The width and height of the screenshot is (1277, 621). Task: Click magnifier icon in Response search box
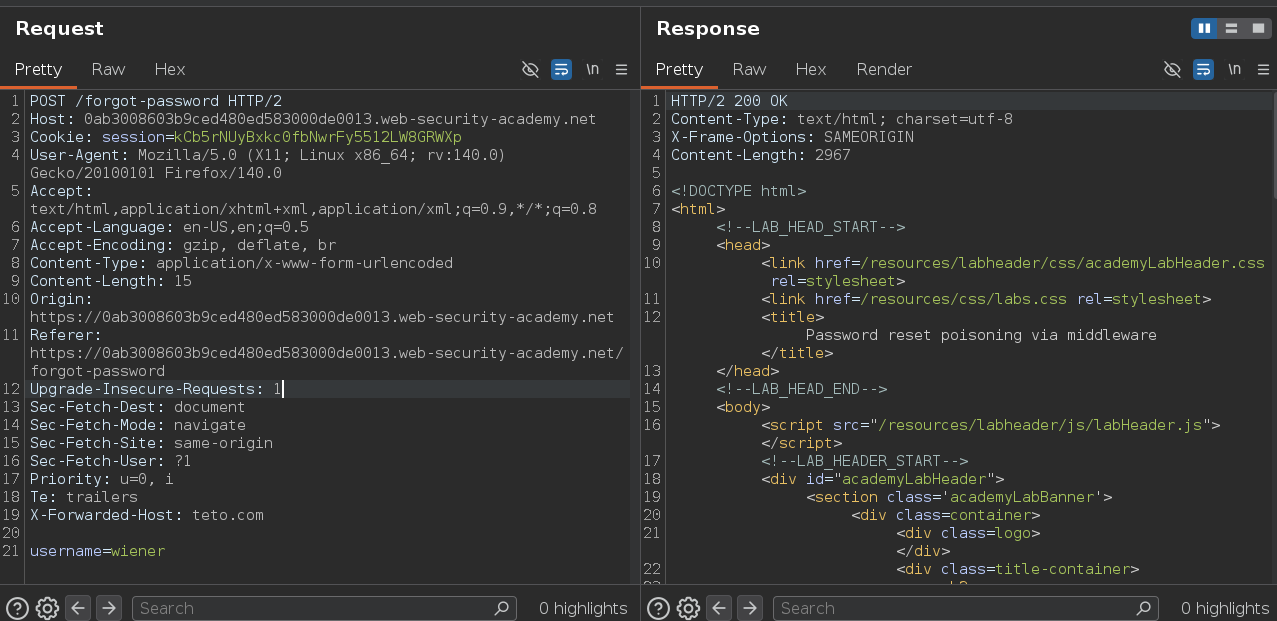[1143, 608]
